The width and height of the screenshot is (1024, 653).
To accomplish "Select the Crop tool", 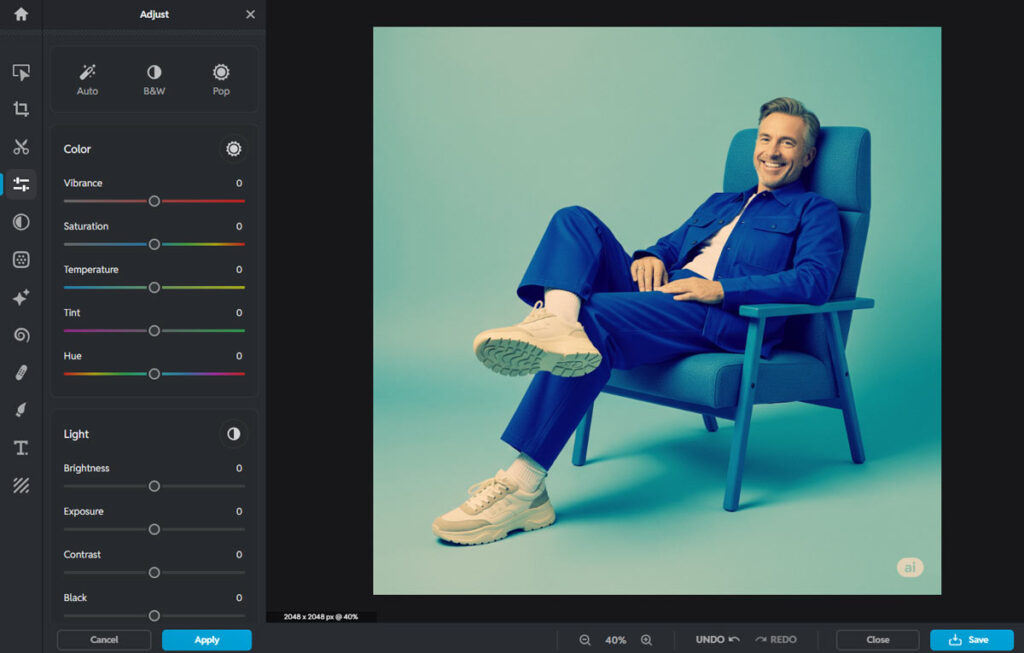I will click(x=21, y=109).
